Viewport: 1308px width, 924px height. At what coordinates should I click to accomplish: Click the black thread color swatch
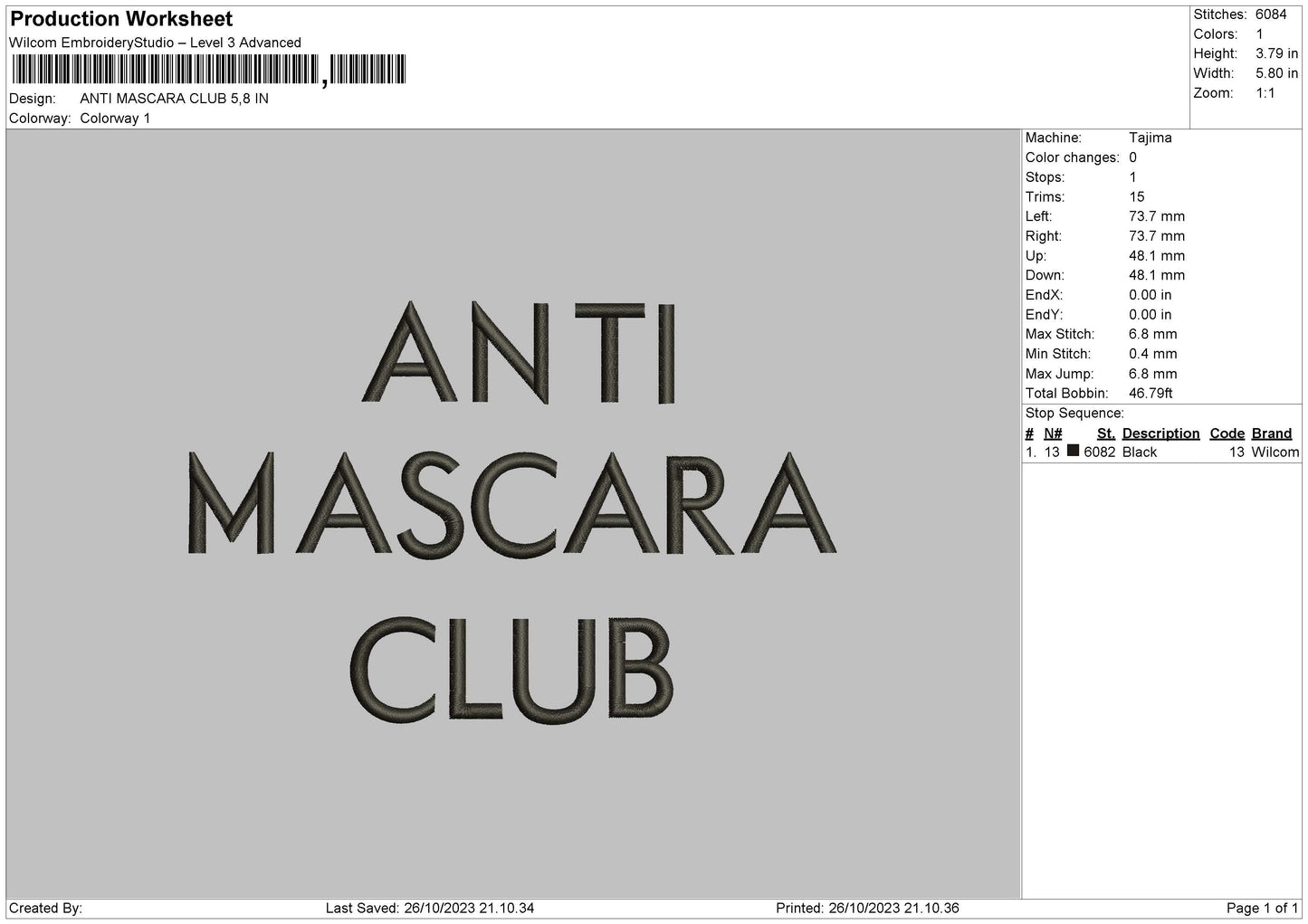point(1073,451)
